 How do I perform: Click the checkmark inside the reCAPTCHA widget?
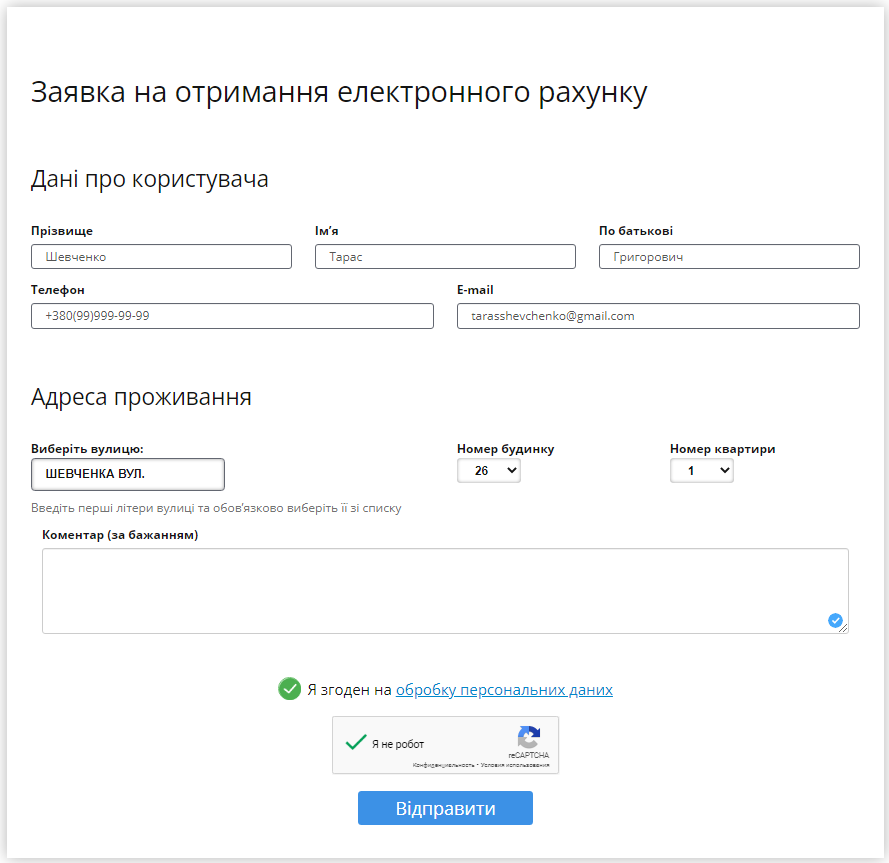point(355,741)
